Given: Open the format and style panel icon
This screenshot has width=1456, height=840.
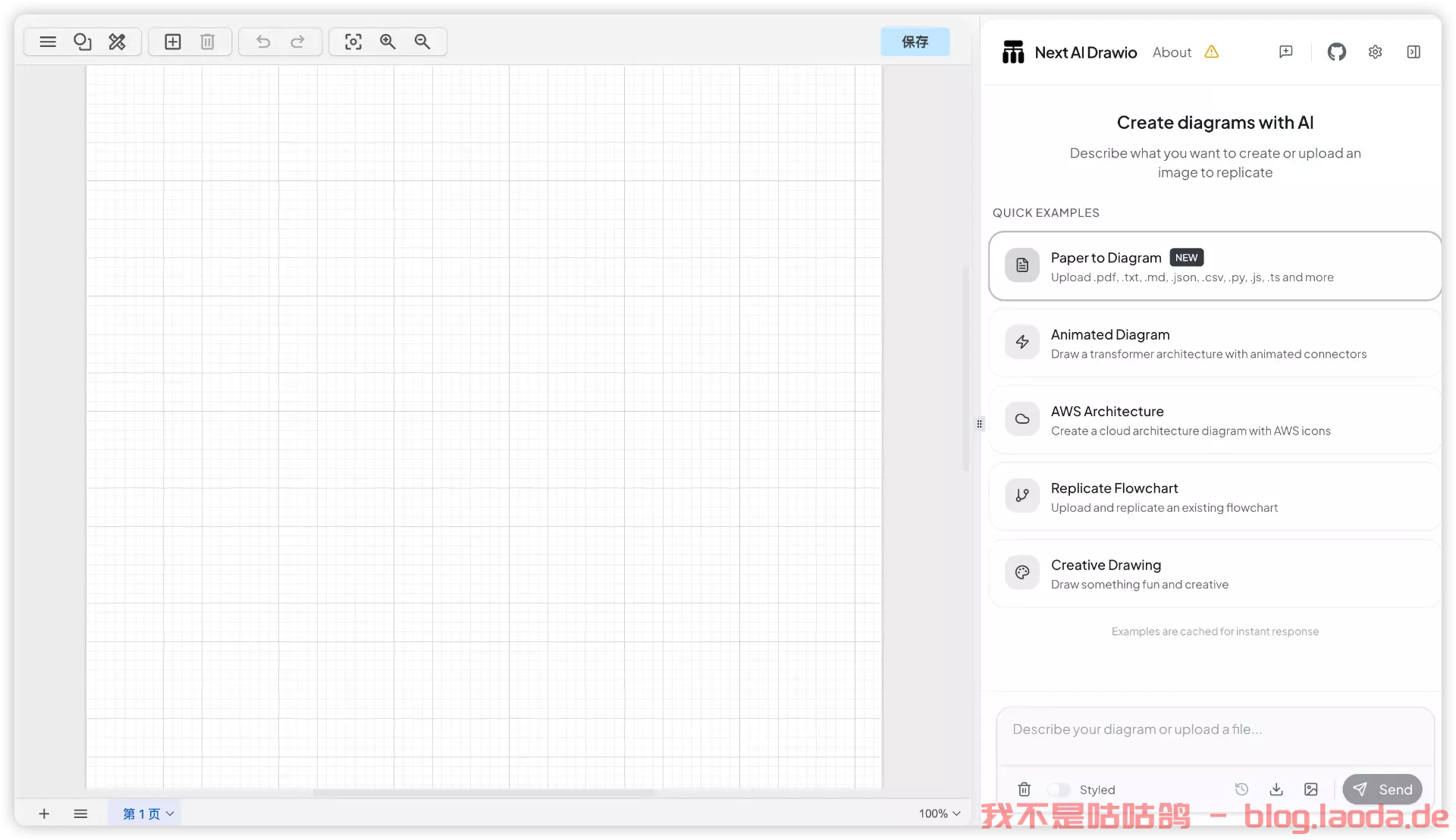Looking at the screenshot, I should pos(117,42).
